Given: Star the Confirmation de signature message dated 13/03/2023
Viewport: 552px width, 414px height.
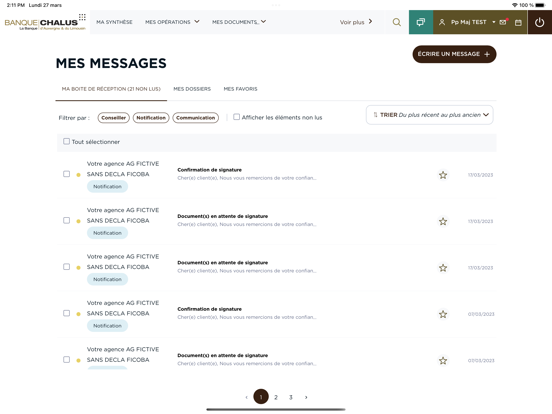Looking at the screenshot, I should (x=443, y=175).
